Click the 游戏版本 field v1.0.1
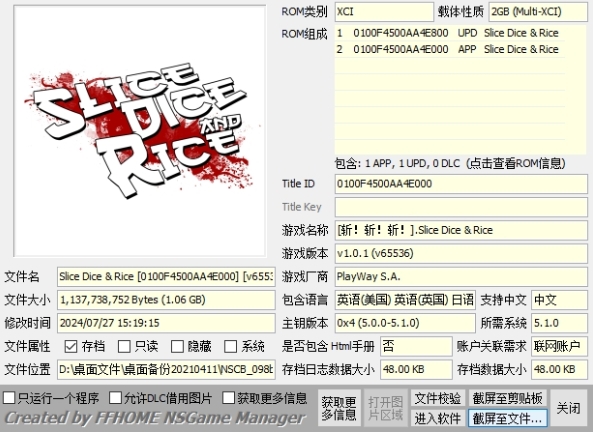 click(461, 253)
